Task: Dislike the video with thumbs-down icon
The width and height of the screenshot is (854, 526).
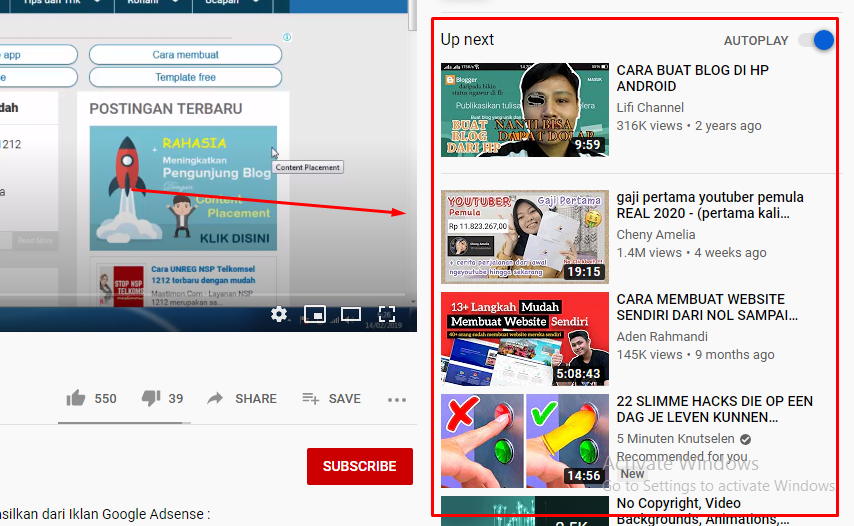Action: [151, 399]
